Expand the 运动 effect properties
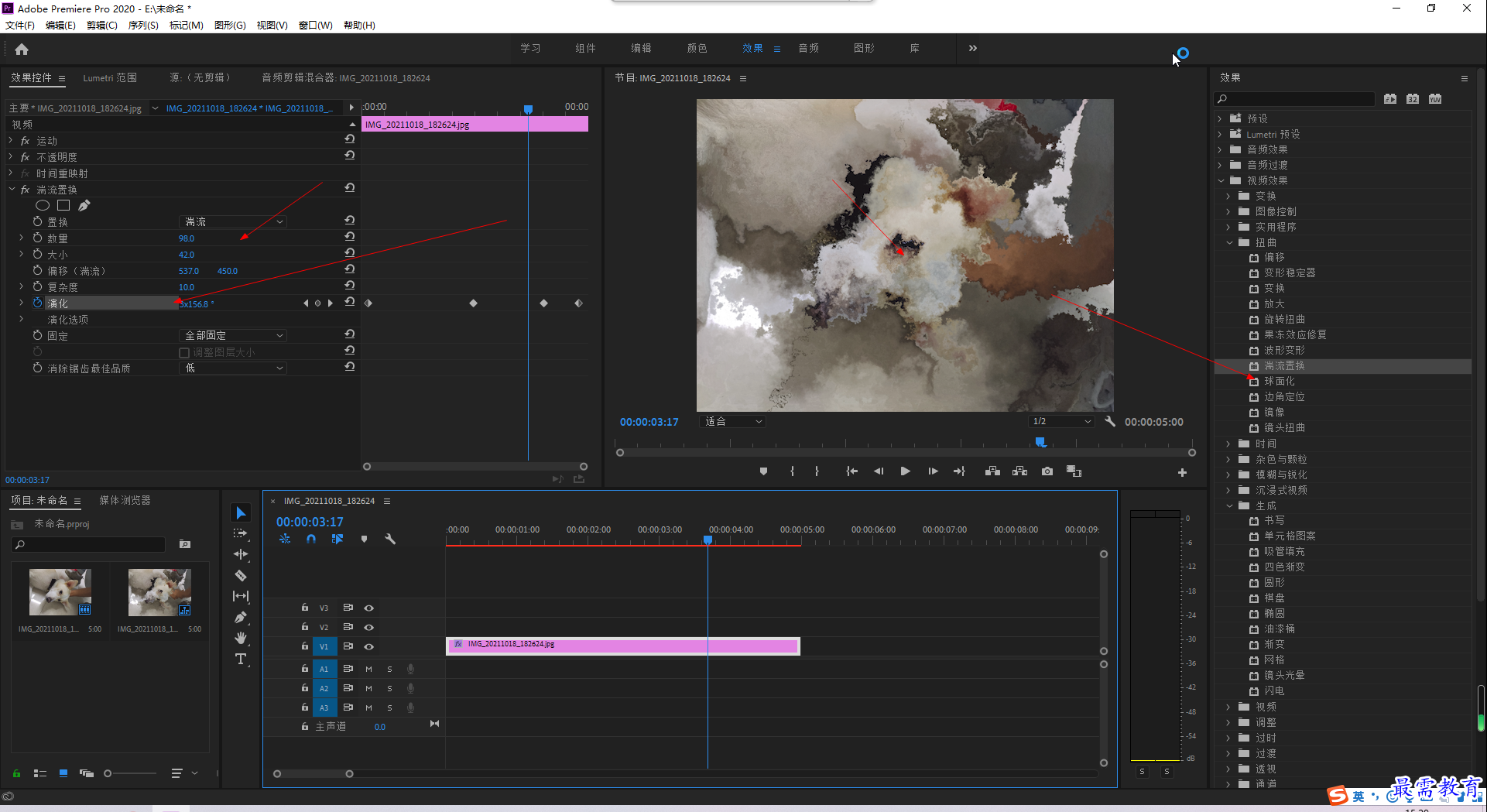 coord(11,141)
